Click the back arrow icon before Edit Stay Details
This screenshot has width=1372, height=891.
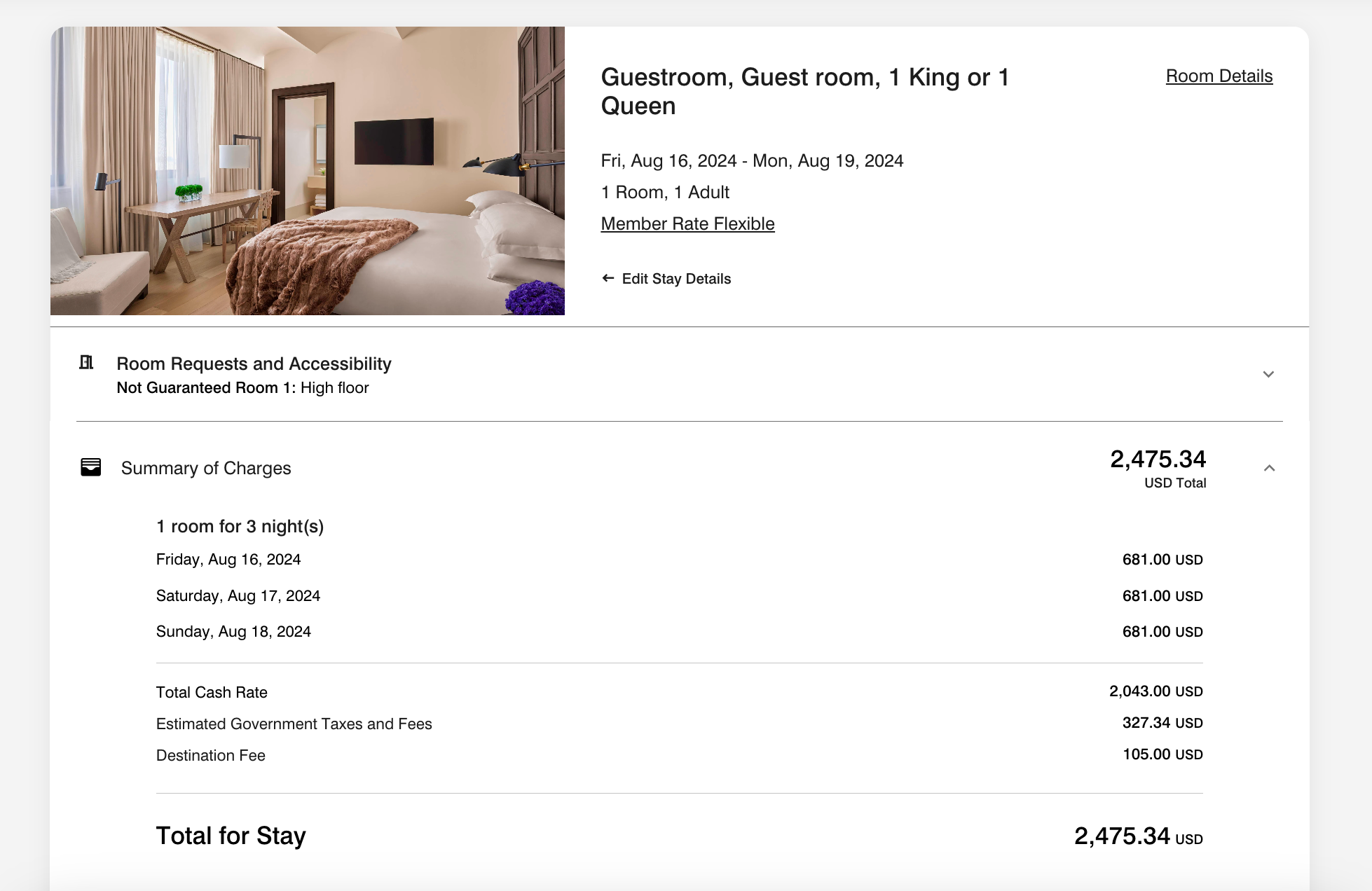(608, 278)
